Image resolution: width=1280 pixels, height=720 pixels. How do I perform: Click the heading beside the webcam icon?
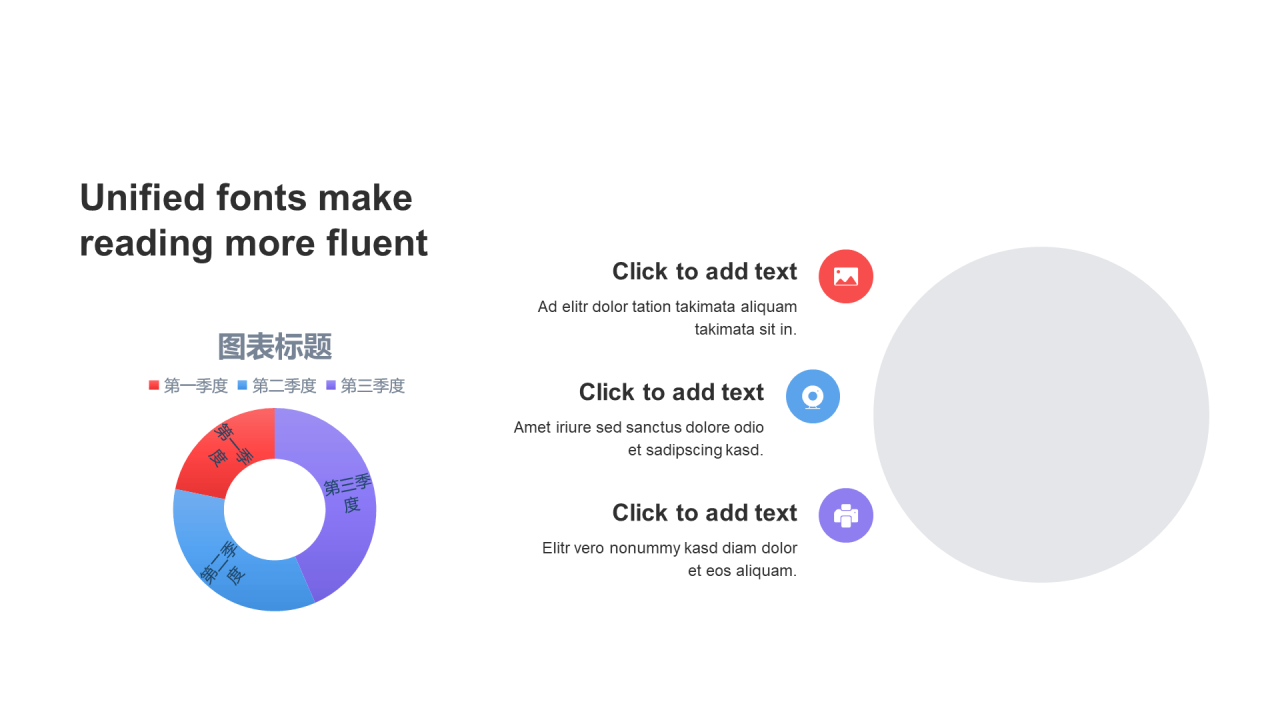[x=671, y=392]
